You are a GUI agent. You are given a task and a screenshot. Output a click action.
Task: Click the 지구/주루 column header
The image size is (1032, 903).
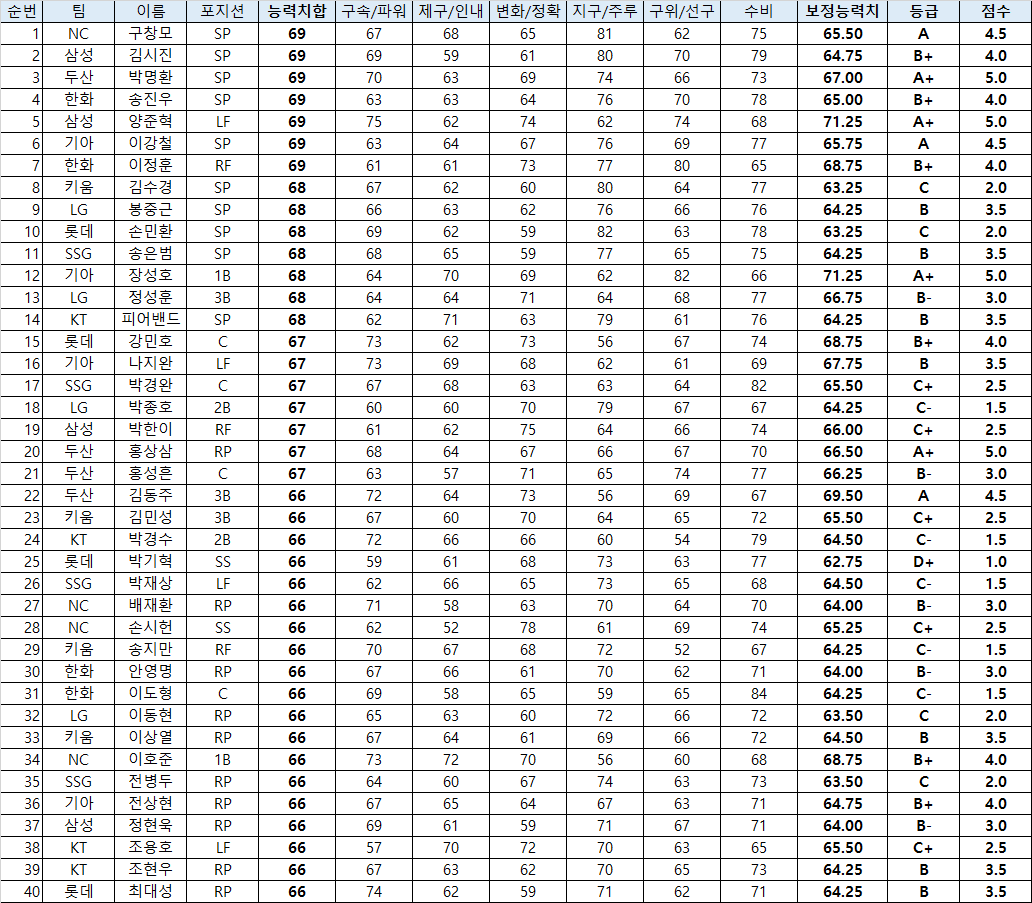[x=605, y=11]
